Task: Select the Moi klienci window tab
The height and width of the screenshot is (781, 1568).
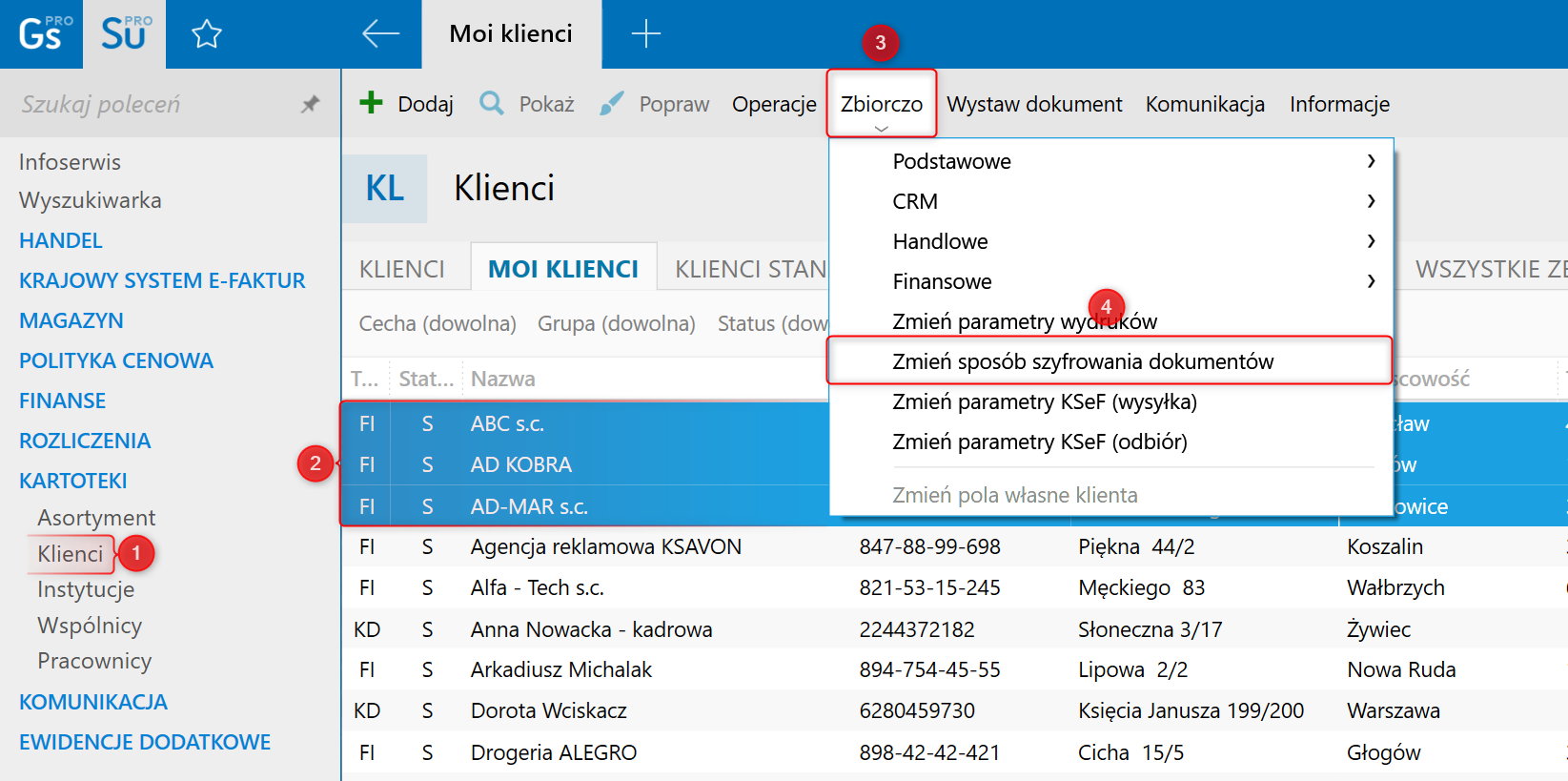Action: 511,34
